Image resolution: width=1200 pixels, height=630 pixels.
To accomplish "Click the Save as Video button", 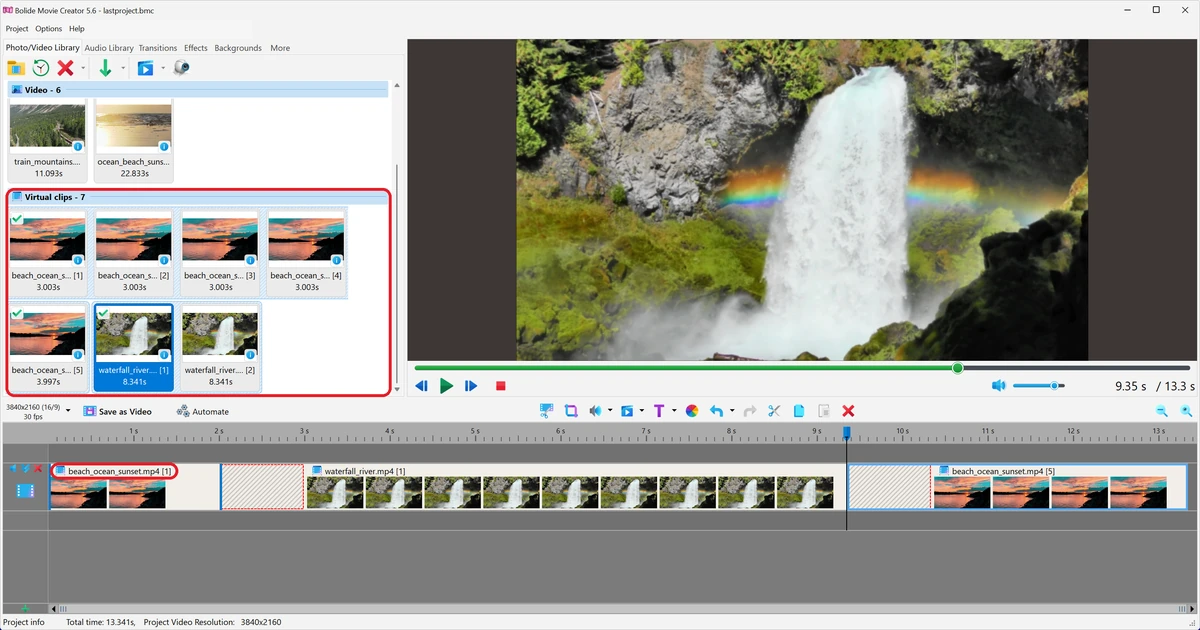I will pos(118,411).
